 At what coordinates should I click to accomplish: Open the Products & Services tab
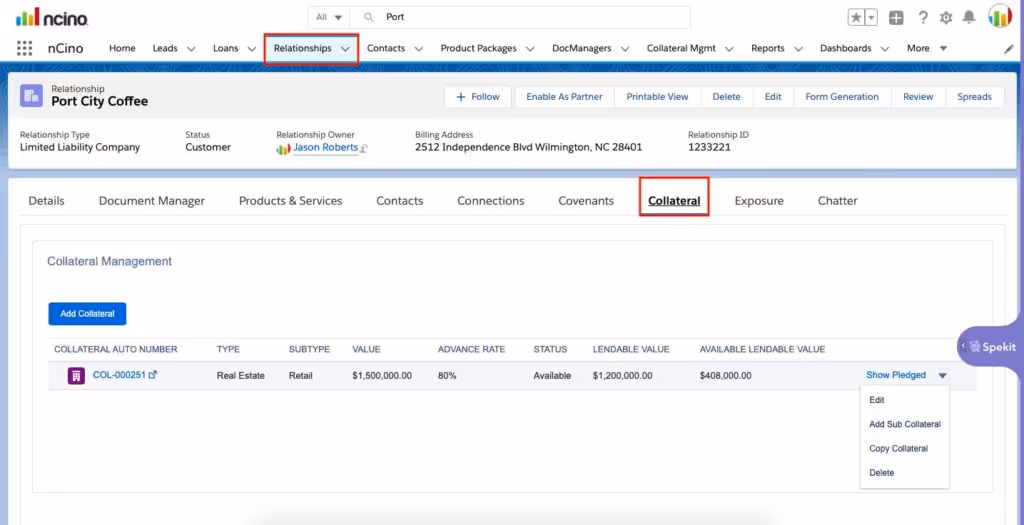[x=291, y=201]
